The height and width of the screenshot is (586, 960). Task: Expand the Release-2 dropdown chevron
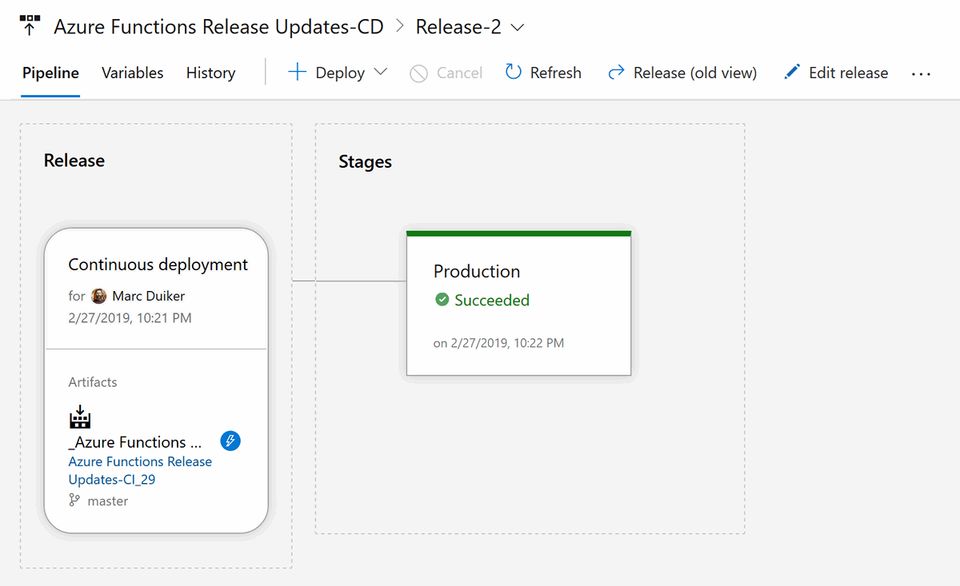tap(517, 28)
